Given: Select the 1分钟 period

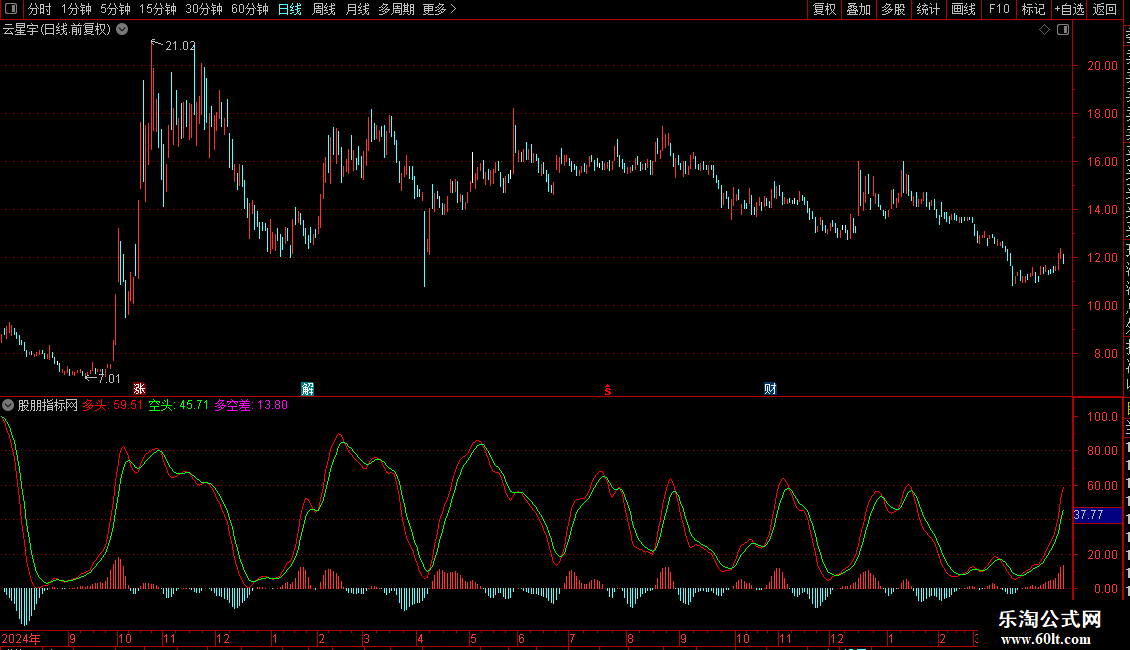Looking at the screenshot, I should (x=76, y=9).
